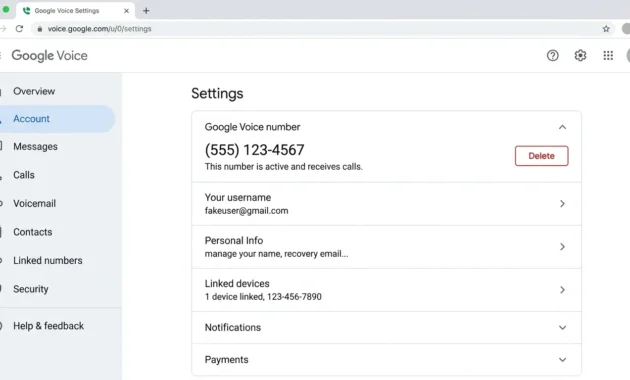630x380 pixels.
Task: Expand the Payments section
Action: [562, 360]
